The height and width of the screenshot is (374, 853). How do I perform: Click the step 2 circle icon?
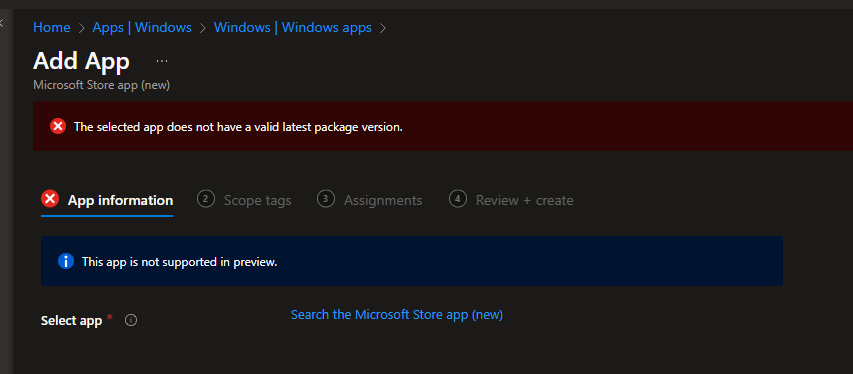pyautogui.click(x=205, y=199)
